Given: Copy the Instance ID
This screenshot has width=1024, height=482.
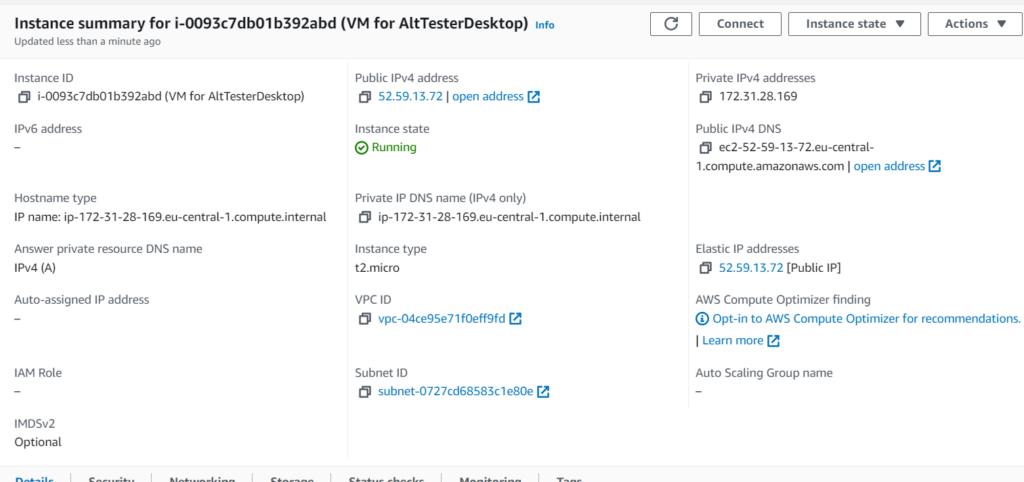Looking at the screenshot, I should [24, 97].
